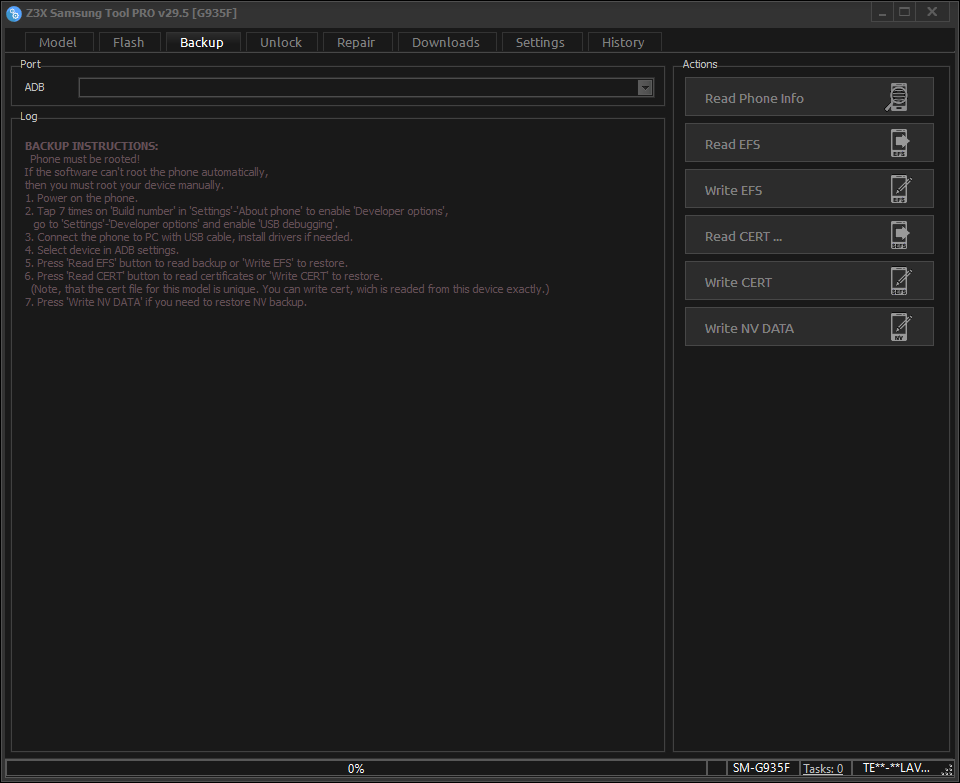Click the ADB label in the Port group
Viewport: 960px width, 783px height.
(x=34, y=88)
